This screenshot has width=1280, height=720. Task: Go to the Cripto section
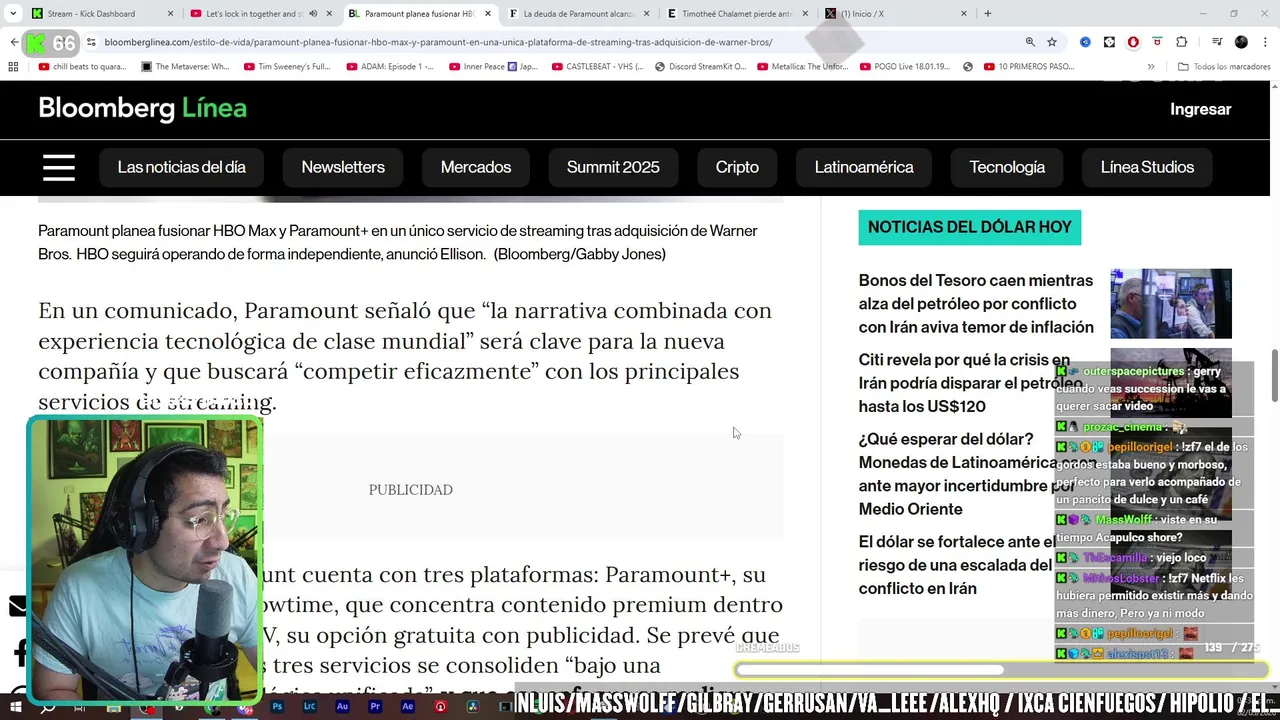pyautogui.click(x=737, y=167)
